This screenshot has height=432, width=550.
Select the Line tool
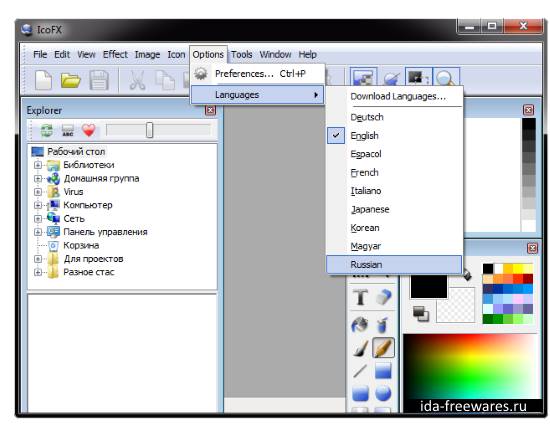coord(360,371)
